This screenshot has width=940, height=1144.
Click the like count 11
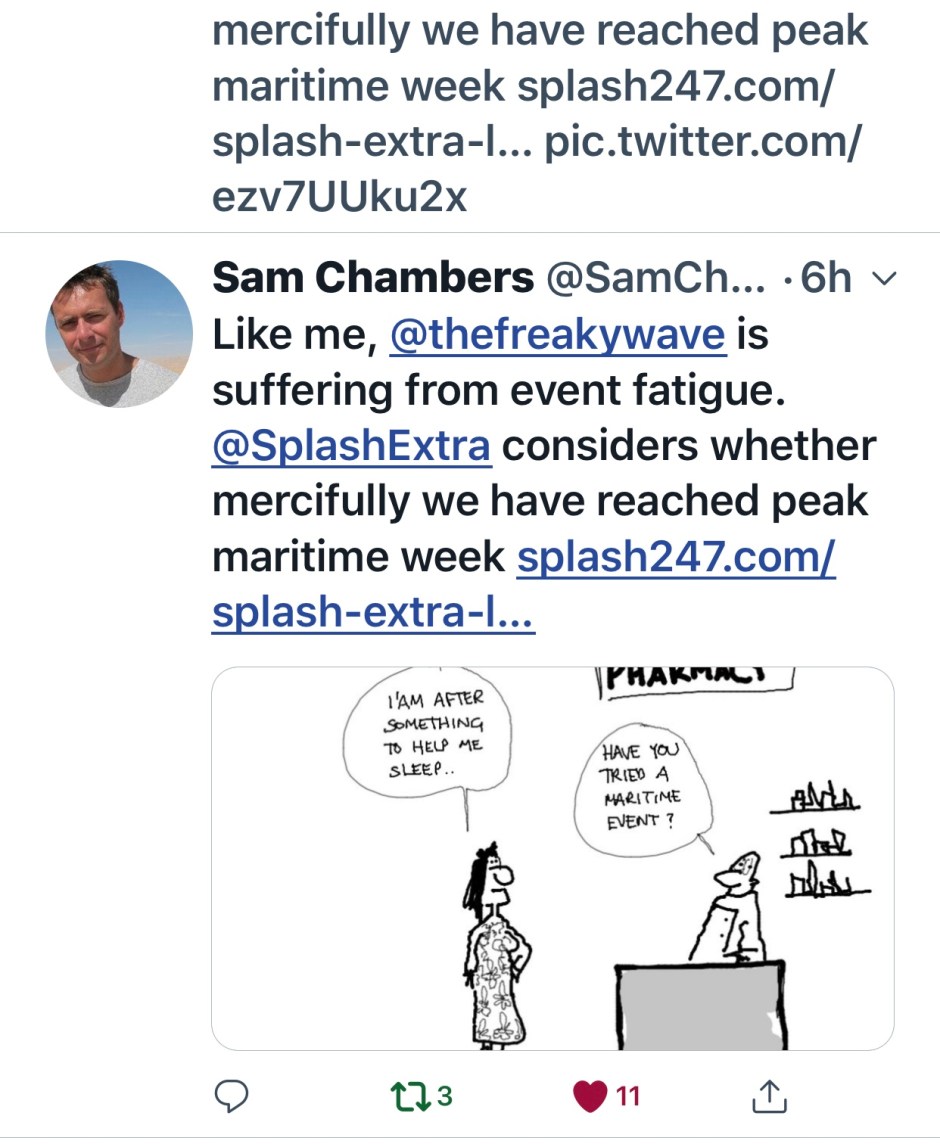click(x=627, y=1096)
